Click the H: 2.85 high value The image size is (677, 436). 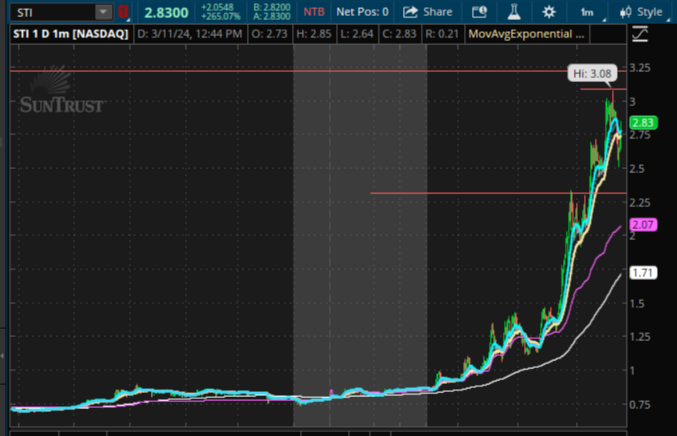pos(314,34)
